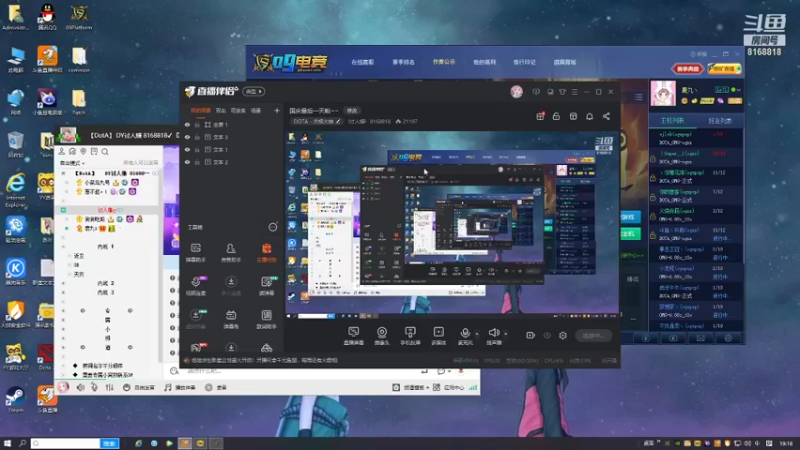Select the Steam desktop icon
800x450 pixels.
(x=15, y=399)
